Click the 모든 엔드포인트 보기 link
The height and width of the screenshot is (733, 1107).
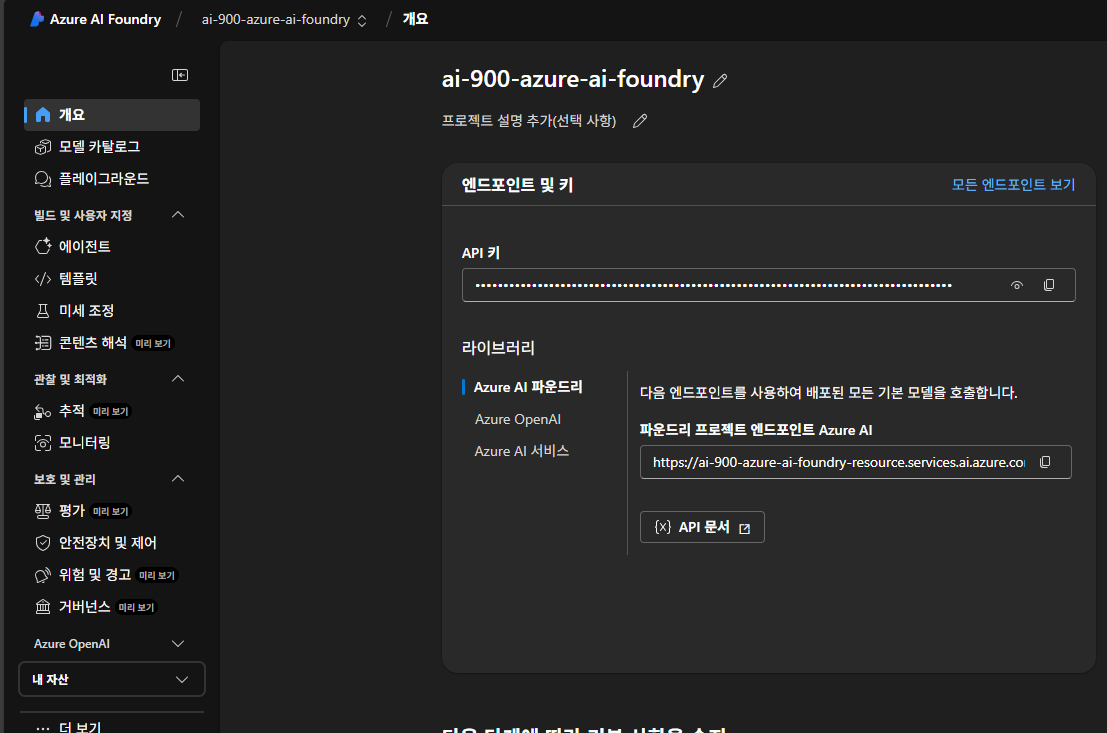tap(1013, 184)
